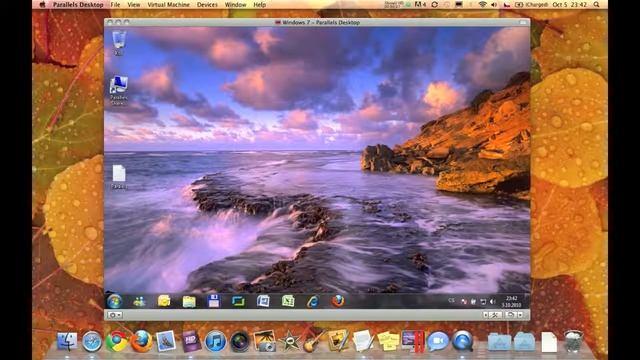
Task: Launch QuickTime Player from the Dock
Action: tap(462, 341)
